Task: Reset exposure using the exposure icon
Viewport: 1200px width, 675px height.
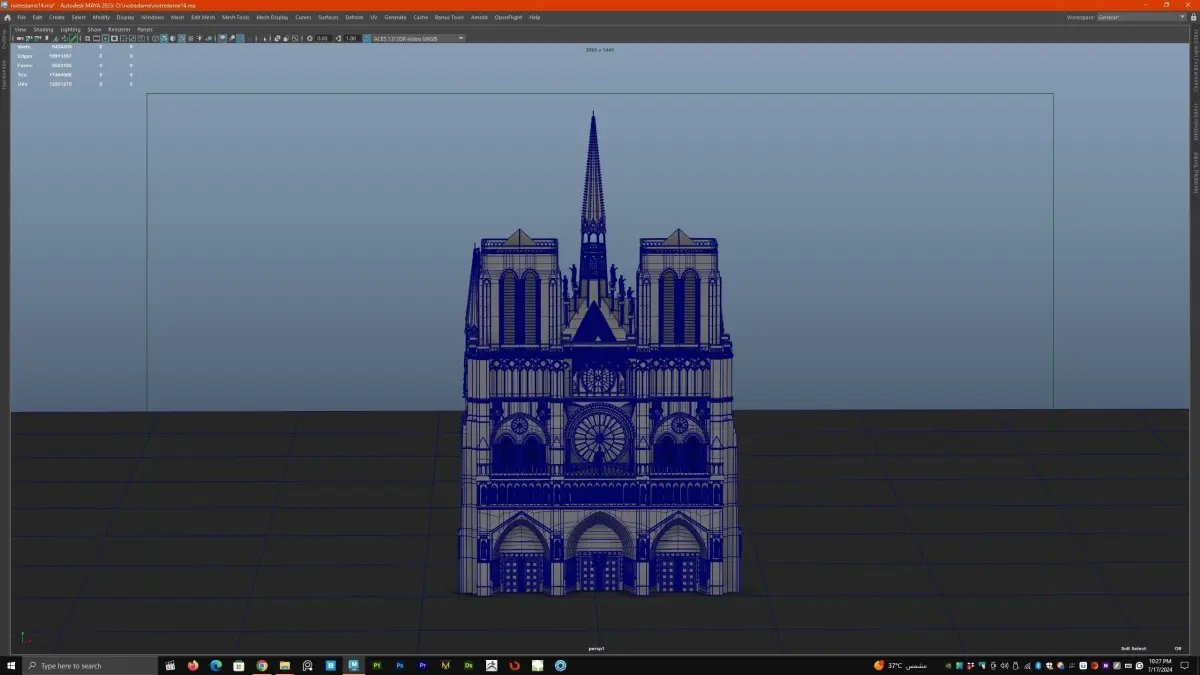Action: [309, 38]
